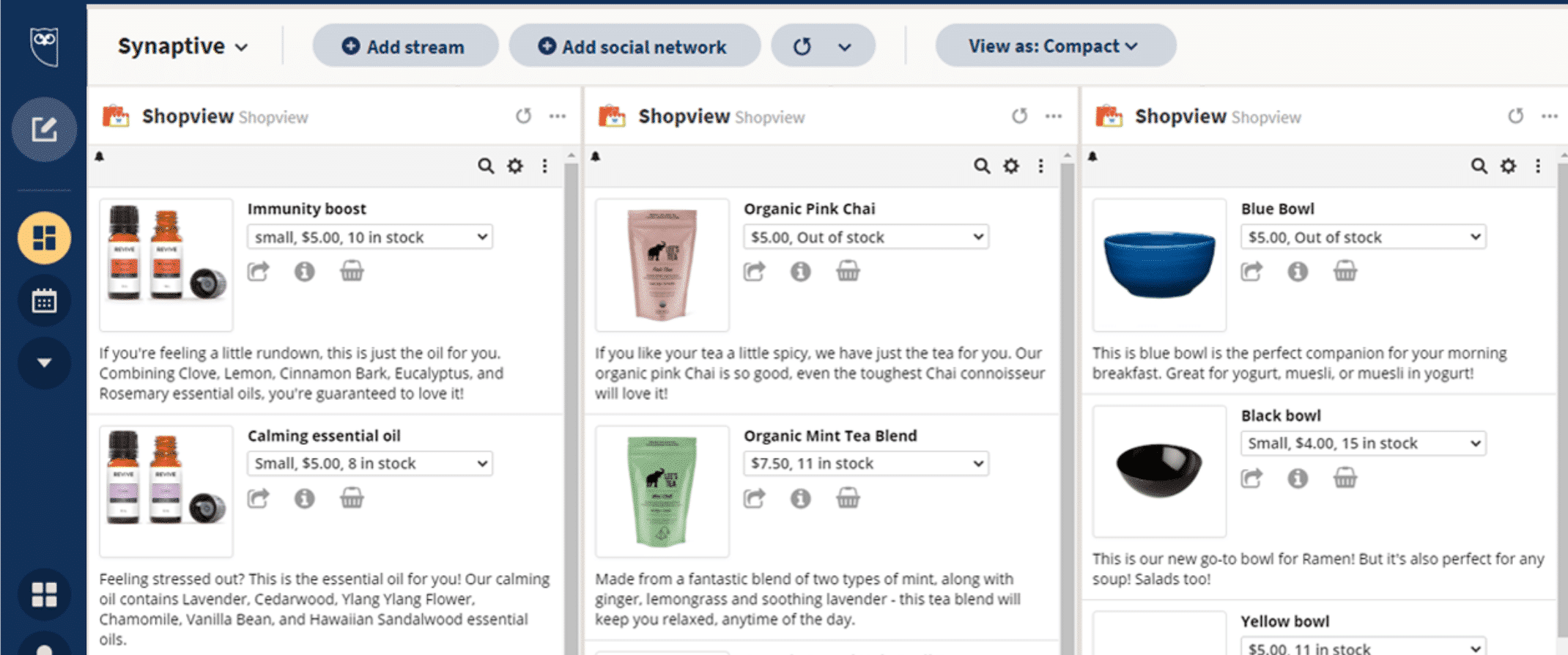Open settings gear in third Shopview stream
Viewport: 1568px width, 655px height.
click(1508, 166)
